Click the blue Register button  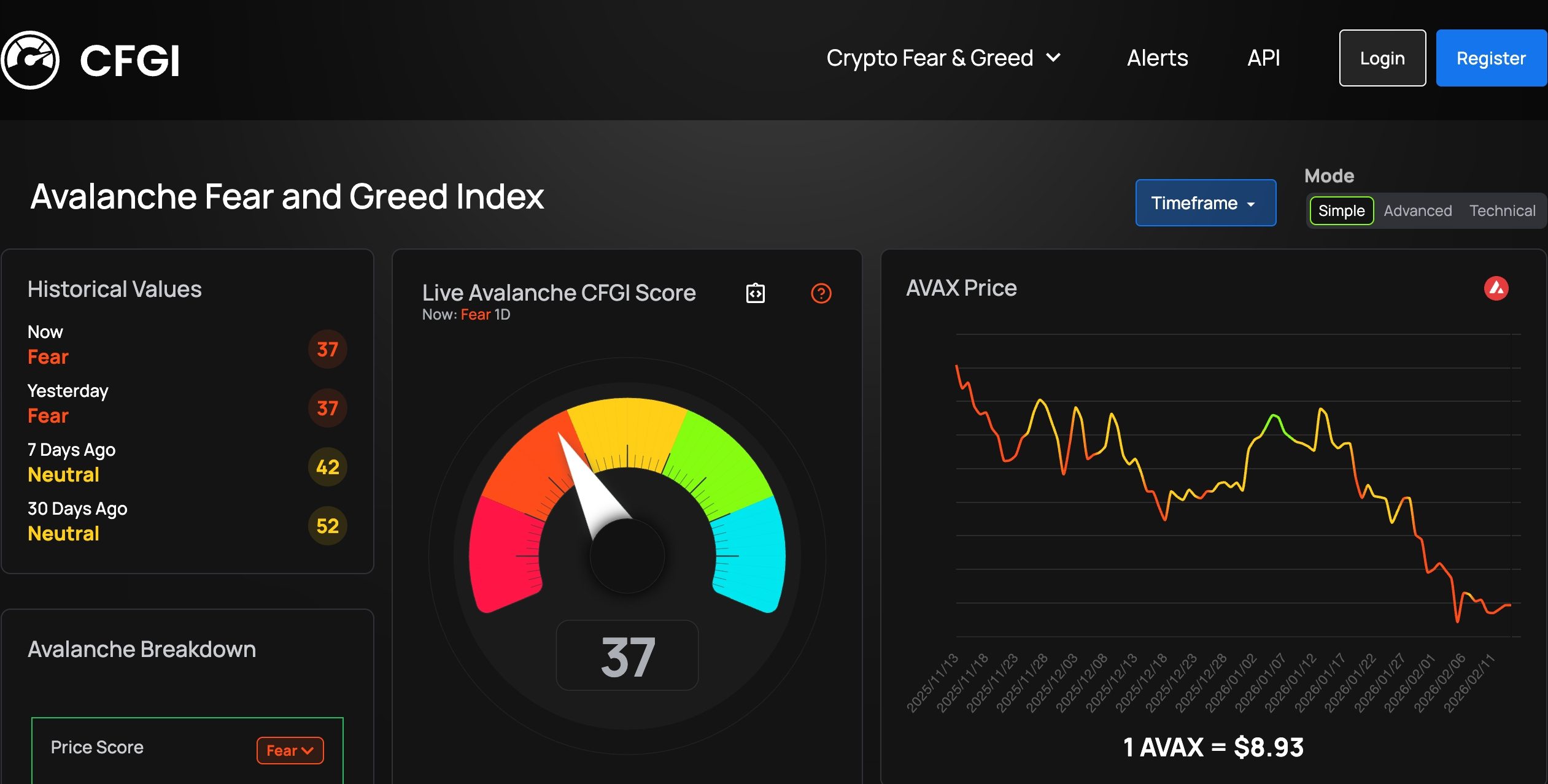point(1491,58)
